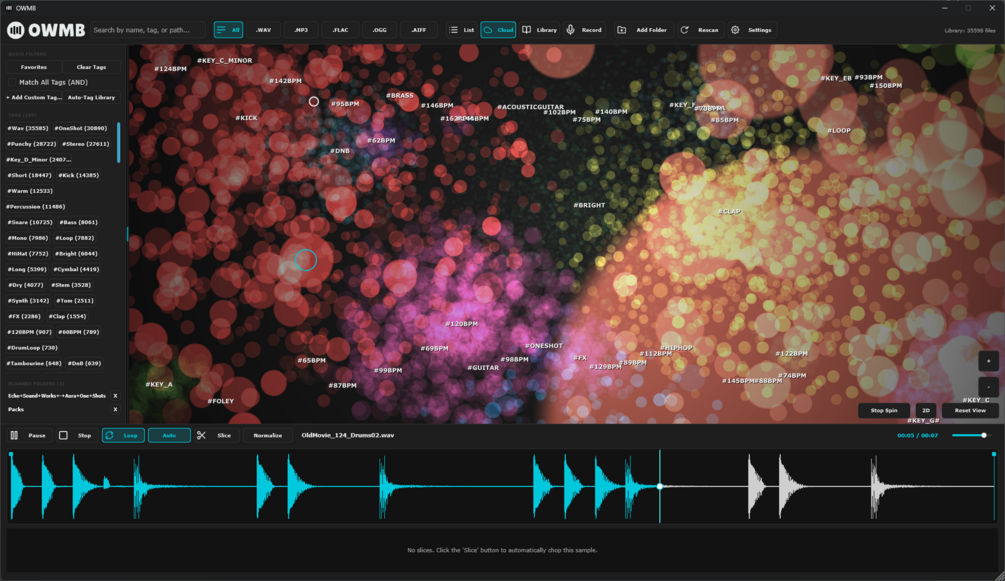This screenshot has width=1005, height=581.
Task: Select the All file types filter
Action: tap(228, 30)
